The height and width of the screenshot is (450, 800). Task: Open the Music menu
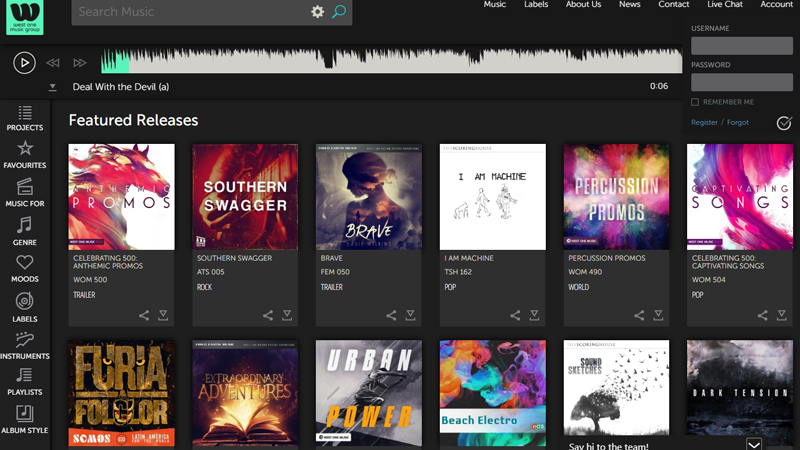494,4
